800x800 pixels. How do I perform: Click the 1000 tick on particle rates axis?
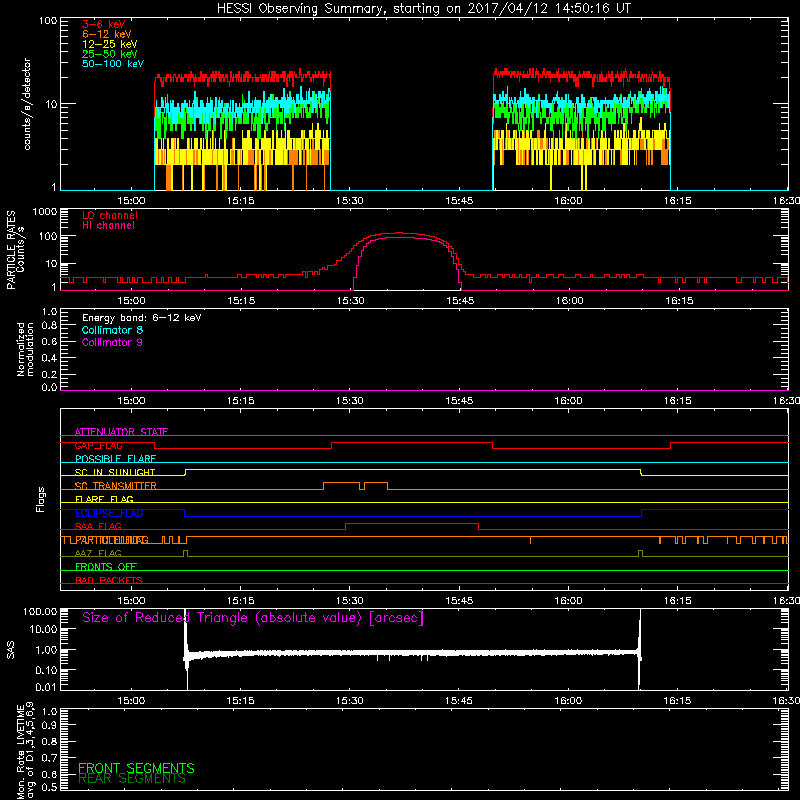pos(44,212)
